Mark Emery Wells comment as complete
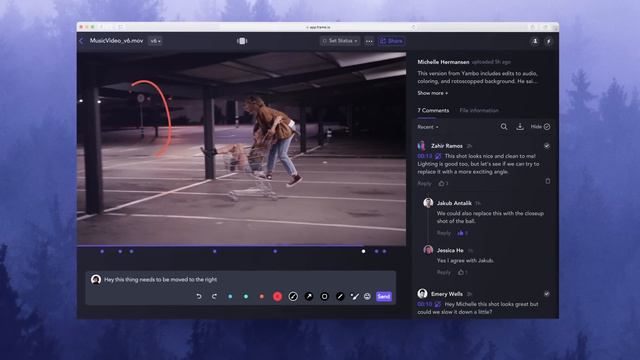 pos(547,294)
